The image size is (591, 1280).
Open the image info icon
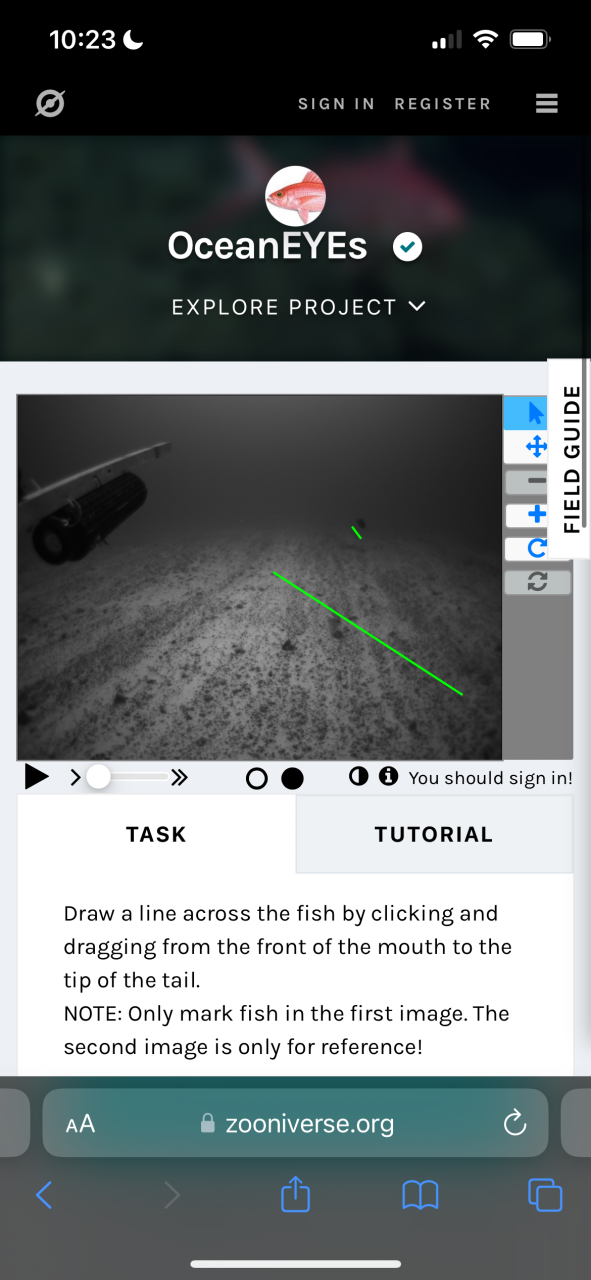tap(388, 776)
